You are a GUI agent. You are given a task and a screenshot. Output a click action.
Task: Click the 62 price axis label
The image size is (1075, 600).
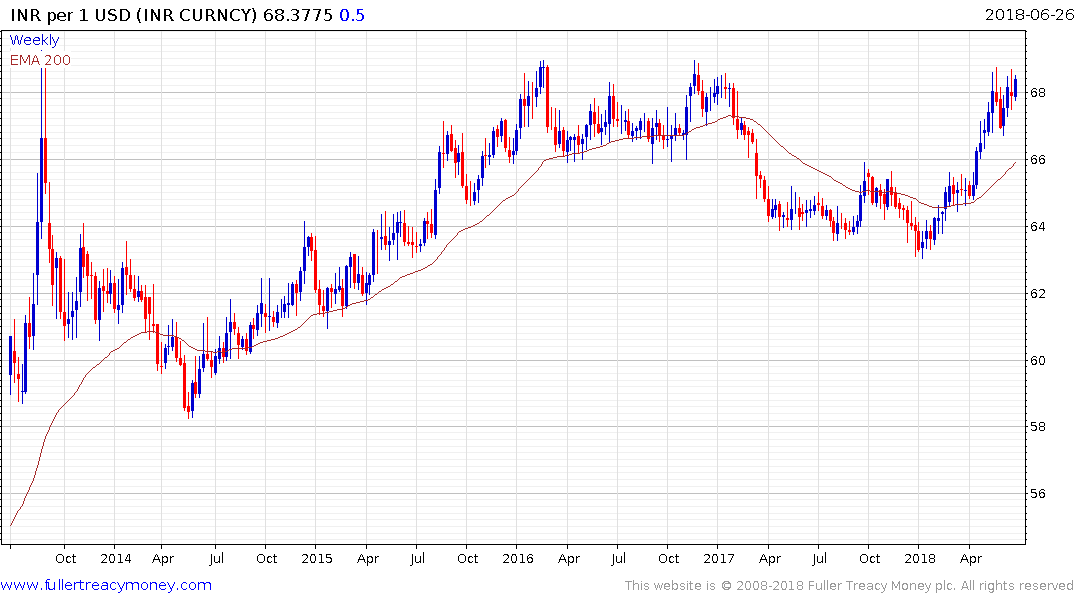click(1037, 293)
